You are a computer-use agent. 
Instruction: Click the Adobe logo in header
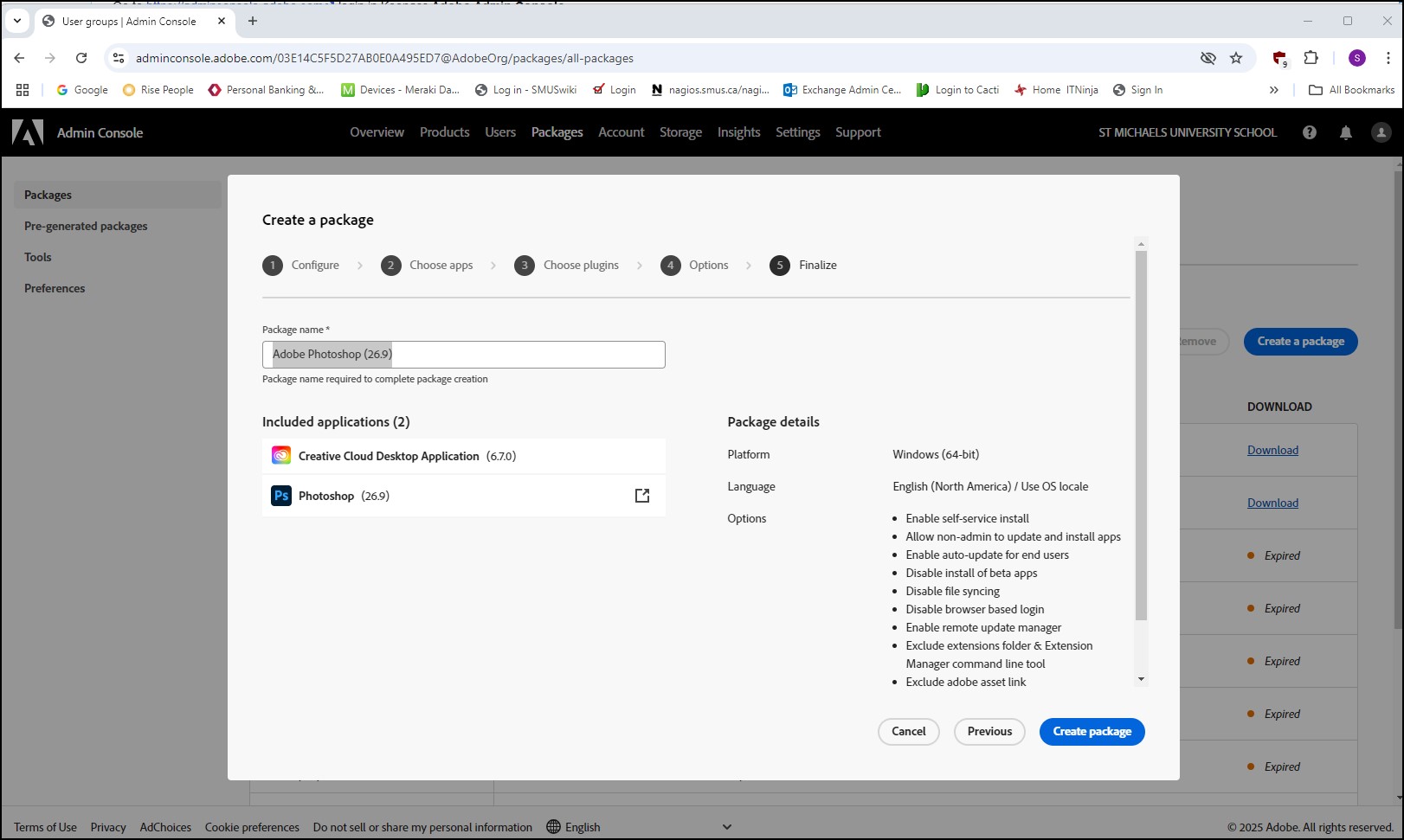tap(28, 132)
